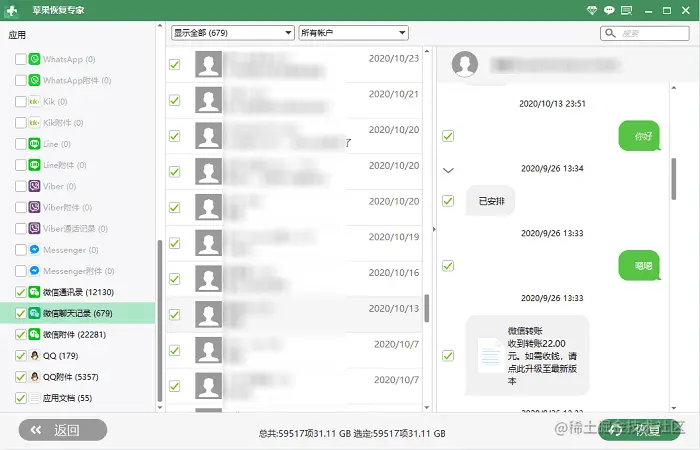Click the message list icon in title bar
700x450 pixels.
626,10
